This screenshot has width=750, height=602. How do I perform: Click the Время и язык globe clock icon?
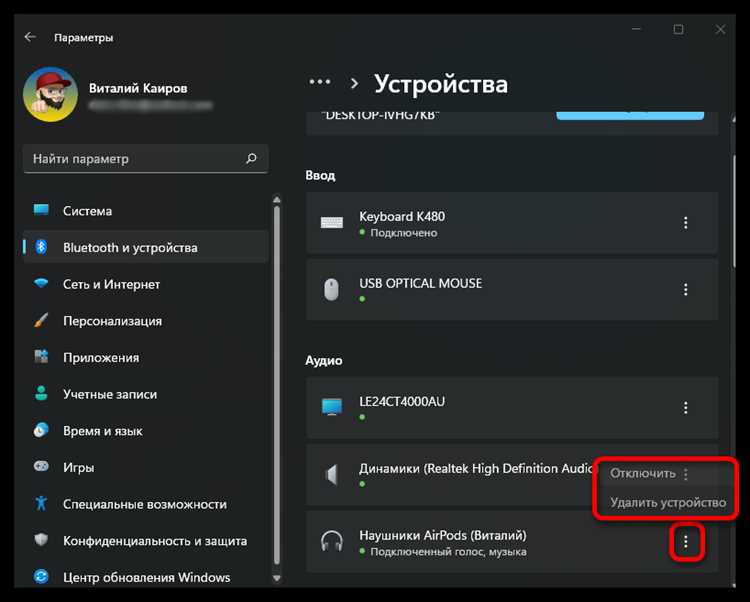tap(41, 430)
